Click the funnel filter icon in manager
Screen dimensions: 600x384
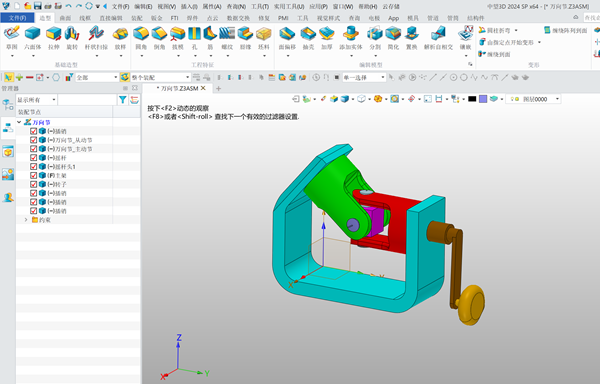122,100
